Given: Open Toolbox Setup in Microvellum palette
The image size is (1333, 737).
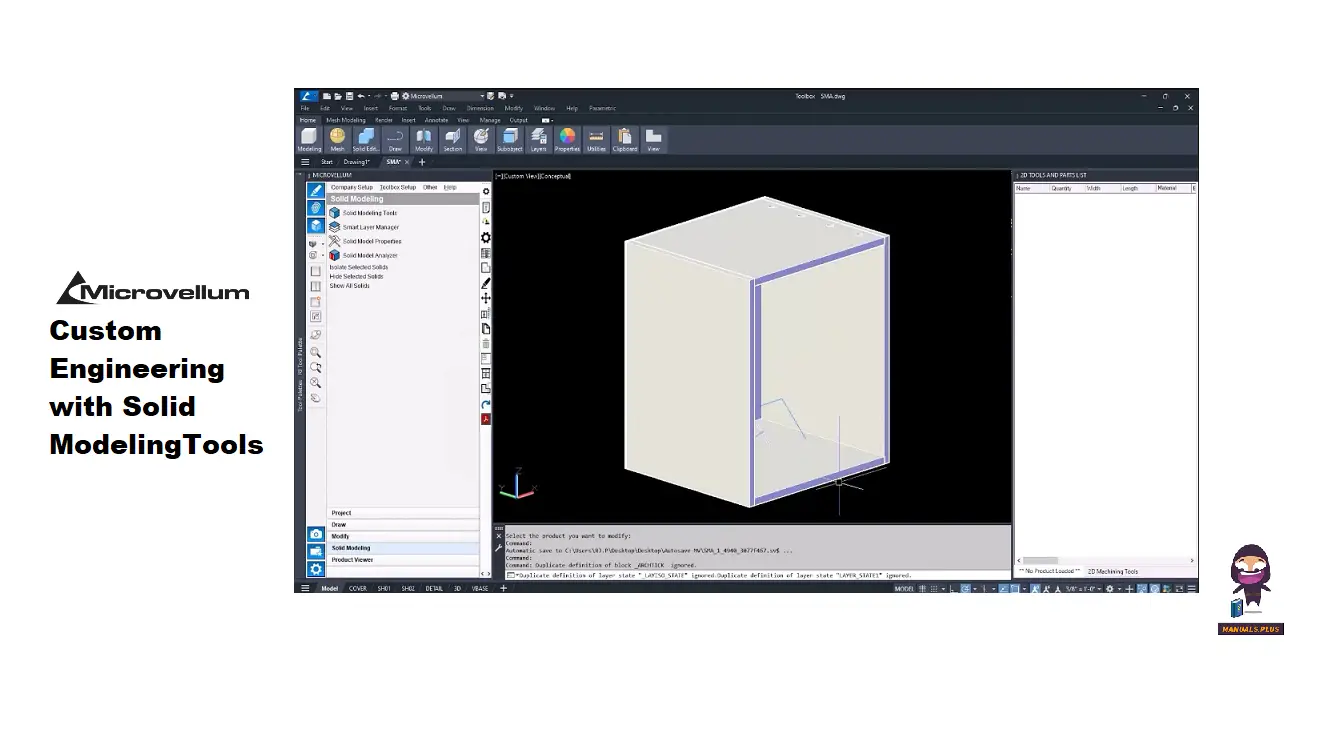Looking at the screenshot, I should click(x=397, y=187).
